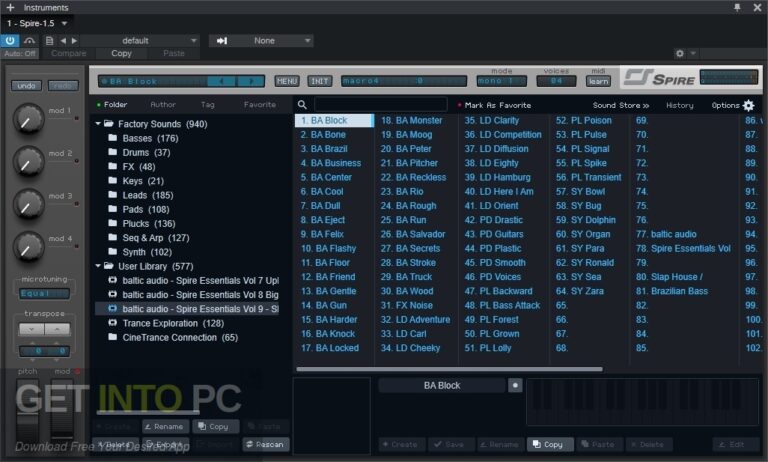768x462 pixels.
Task: Select the Spire Essentials Vol 7 bank
Action: click(x=193, y=280)
